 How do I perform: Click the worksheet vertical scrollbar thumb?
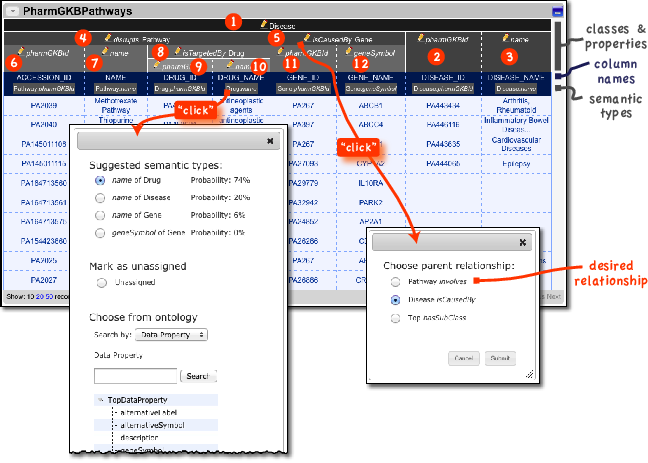point(558,46)
